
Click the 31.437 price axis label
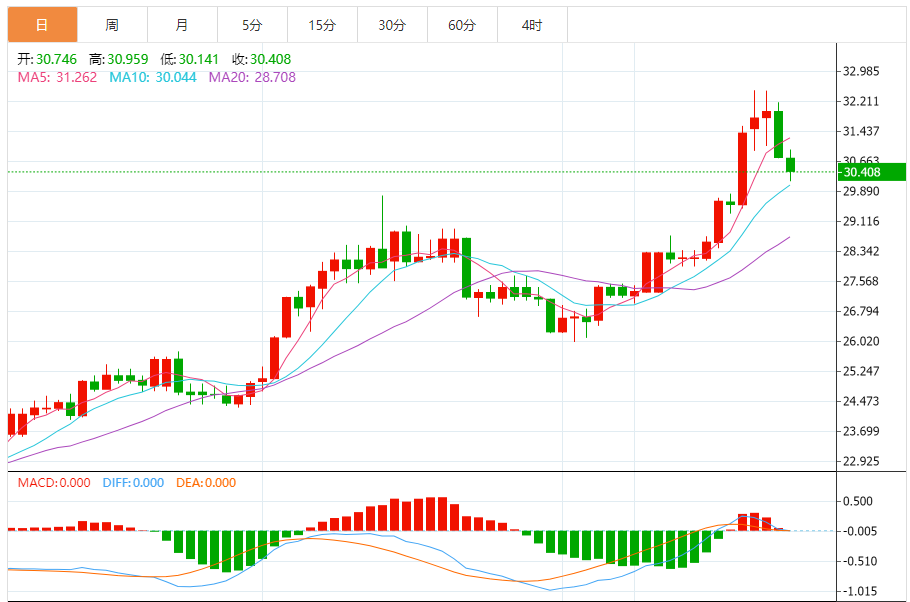click(861, 131)
